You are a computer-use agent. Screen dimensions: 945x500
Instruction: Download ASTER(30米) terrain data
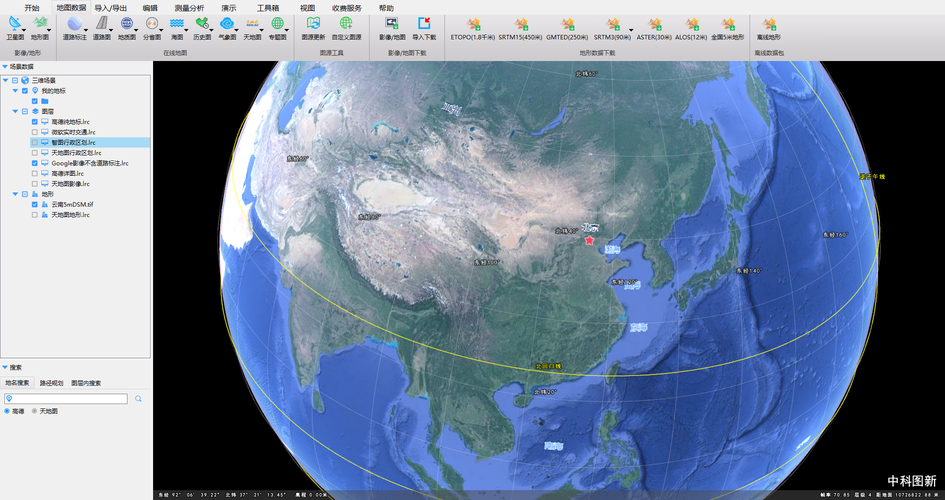pos(654,25)
